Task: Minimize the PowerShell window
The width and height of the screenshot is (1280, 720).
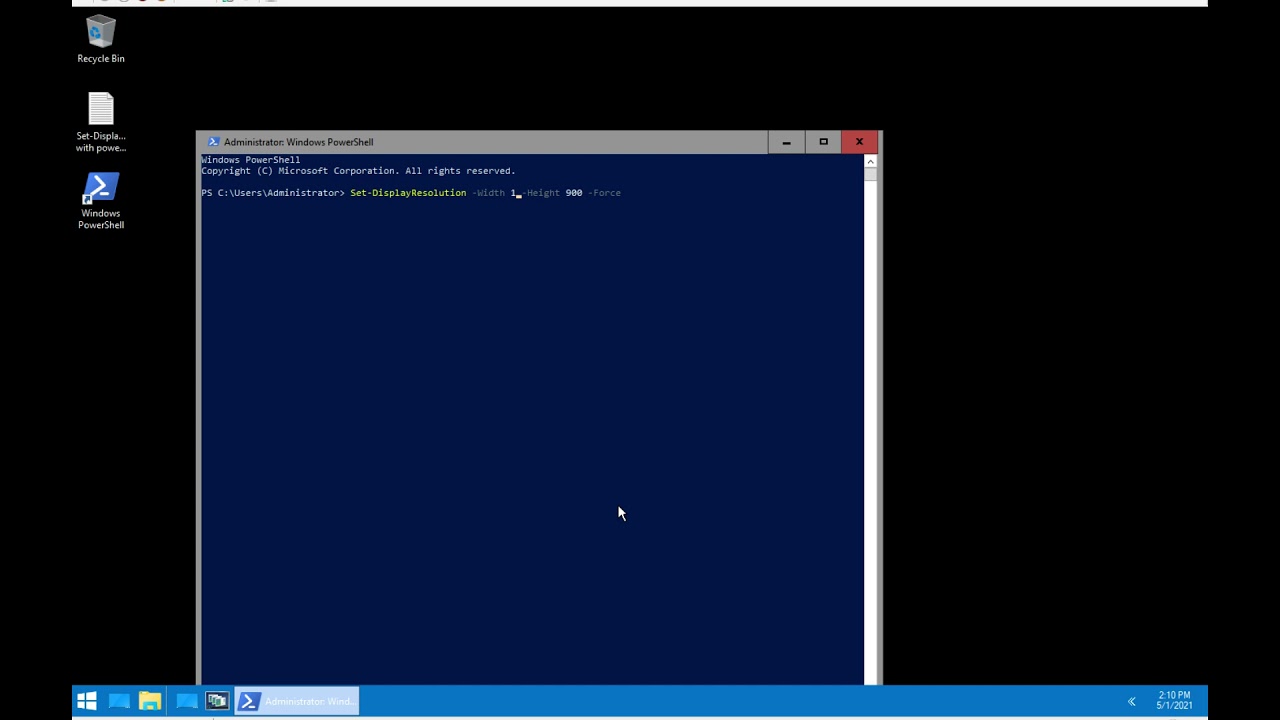Action: [x=786, y=142]
